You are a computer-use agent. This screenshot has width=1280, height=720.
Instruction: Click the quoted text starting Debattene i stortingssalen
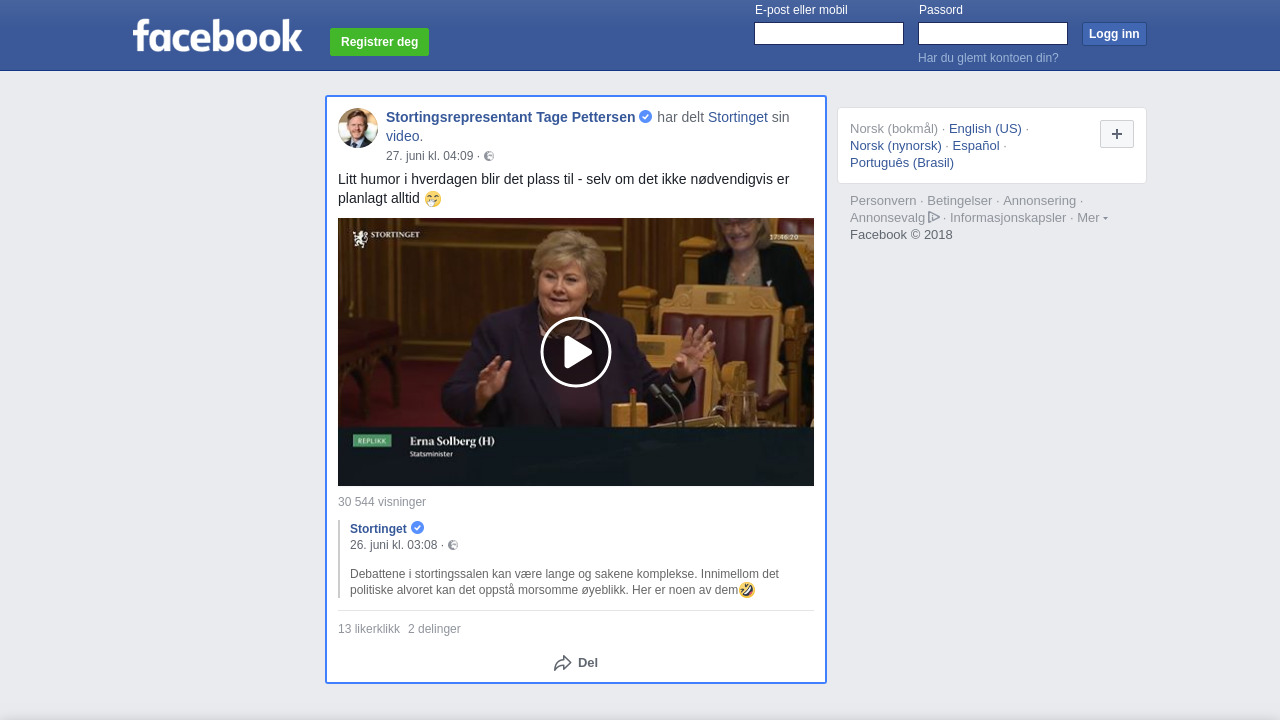565,582
